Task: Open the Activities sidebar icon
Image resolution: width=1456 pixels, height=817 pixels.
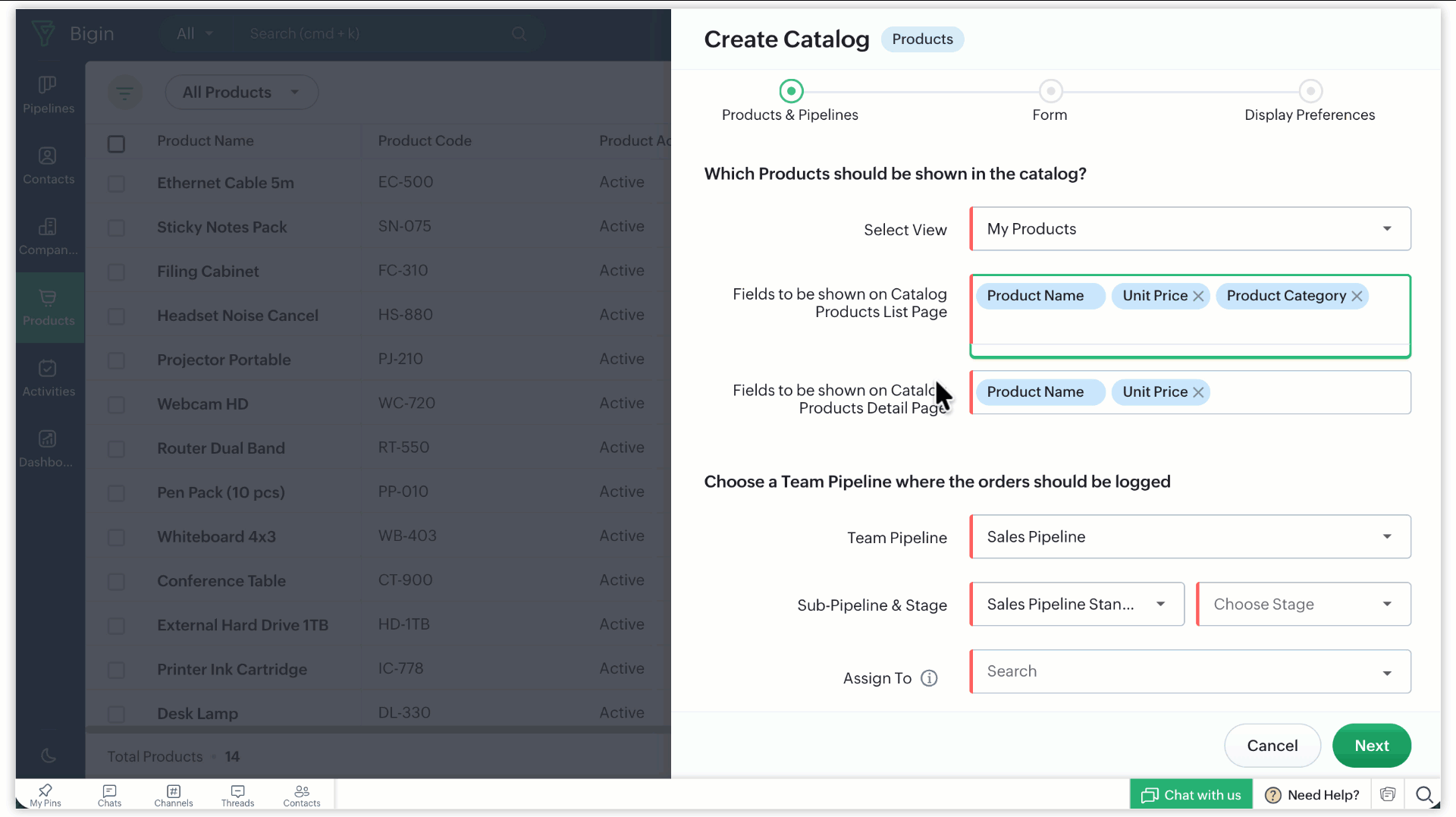Action: [48, 377]
